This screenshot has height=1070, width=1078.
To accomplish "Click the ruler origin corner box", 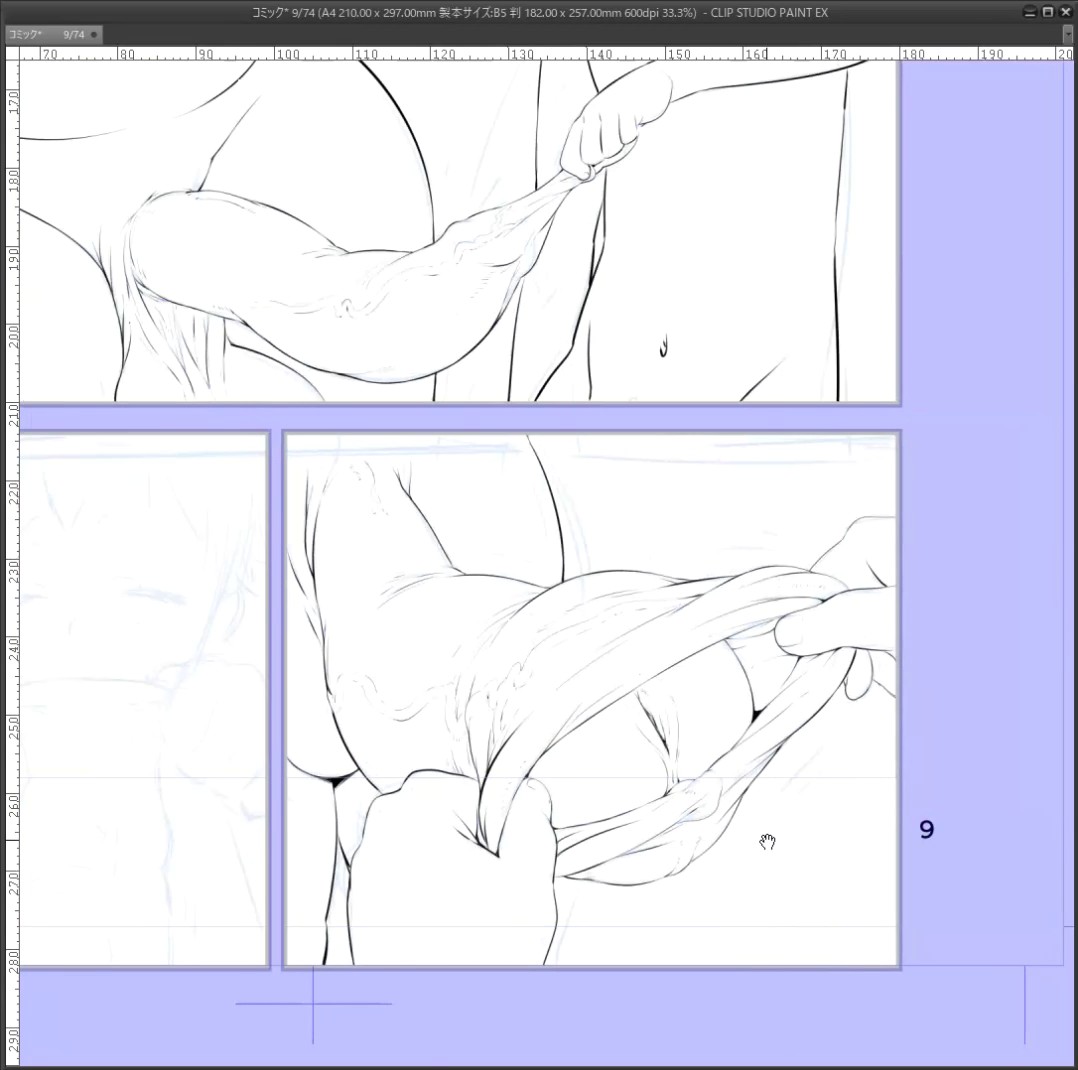I will (12, 53).
